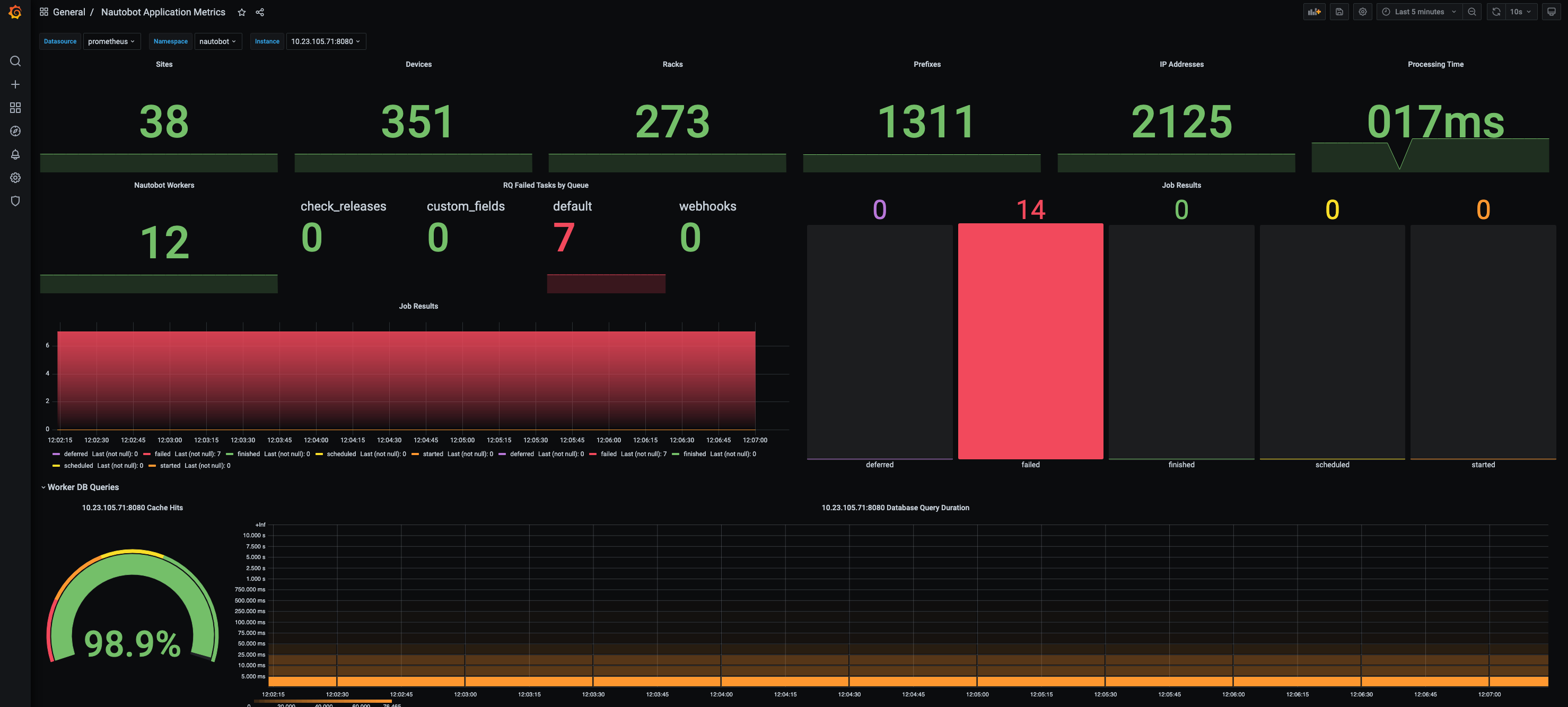Open the Dashboards grid icon in sidebar
The image size is (1568, 707).
coord(15,108)
